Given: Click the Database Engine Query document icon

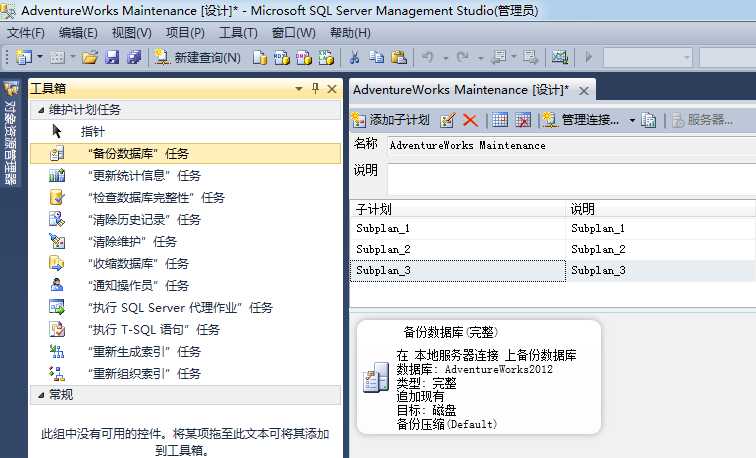Looking at the screenshot, I should 260,58.
